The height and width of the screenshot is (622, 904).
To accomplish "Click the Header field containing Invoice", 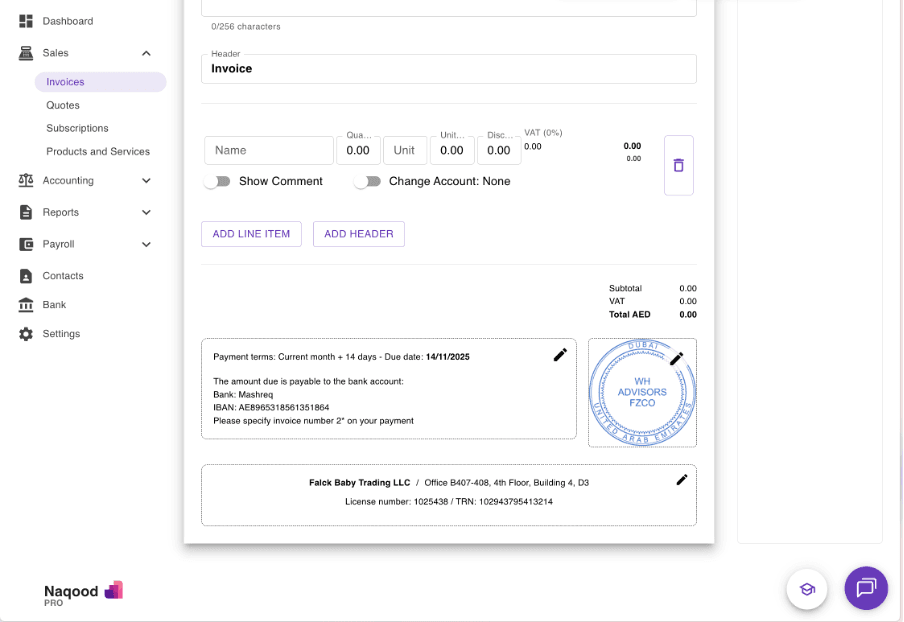I will click(x=449, y=69).
